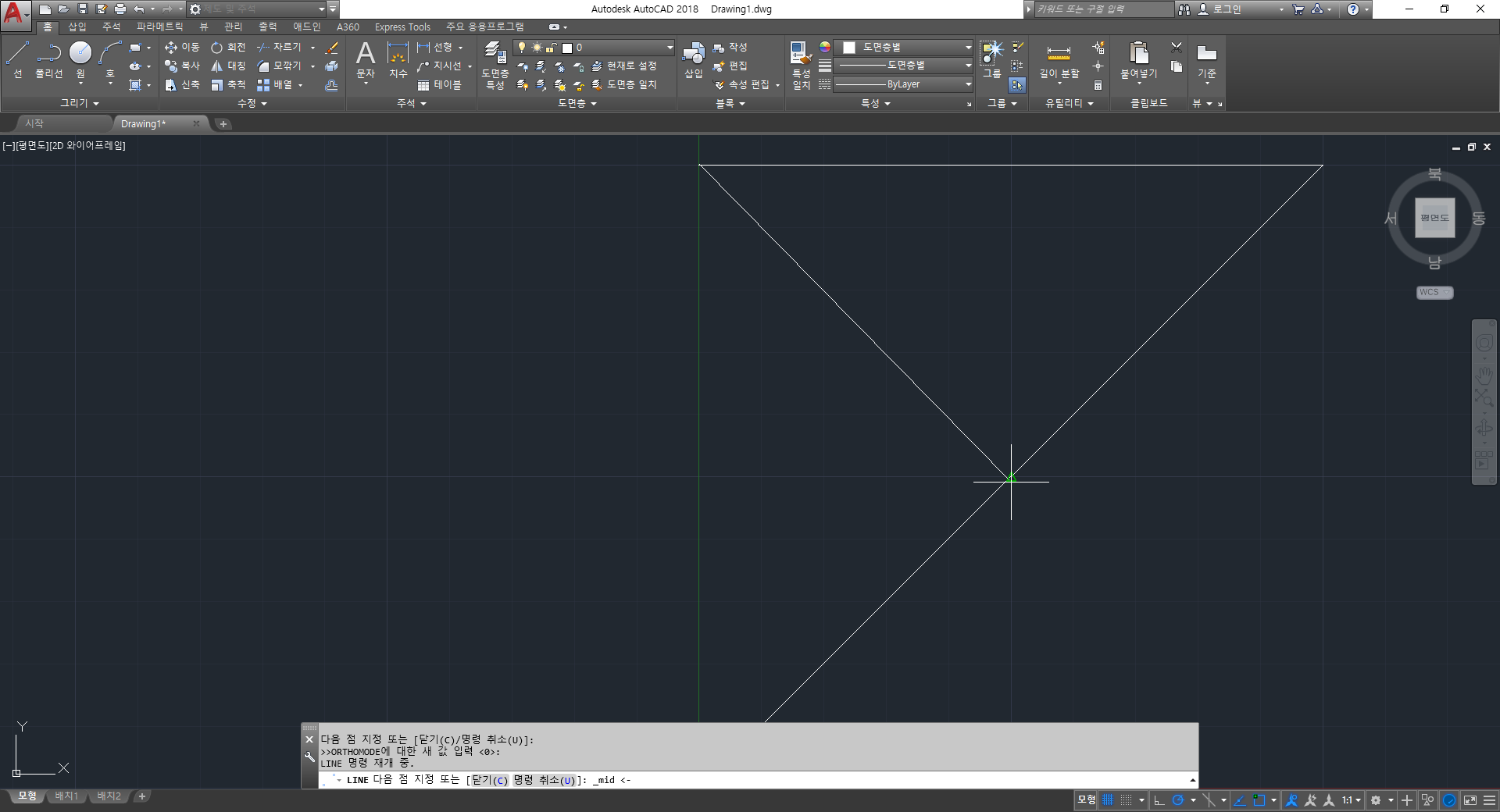Click the Measure (길이 분할) utility

(1059, 61)
